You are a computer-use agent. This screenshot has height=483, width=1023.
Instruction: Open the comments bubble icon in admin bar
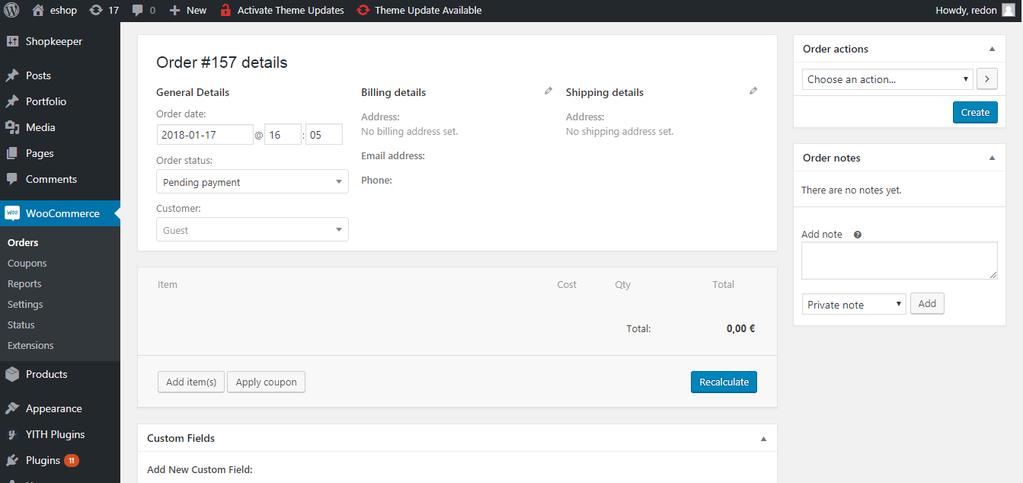click(137, 10)
